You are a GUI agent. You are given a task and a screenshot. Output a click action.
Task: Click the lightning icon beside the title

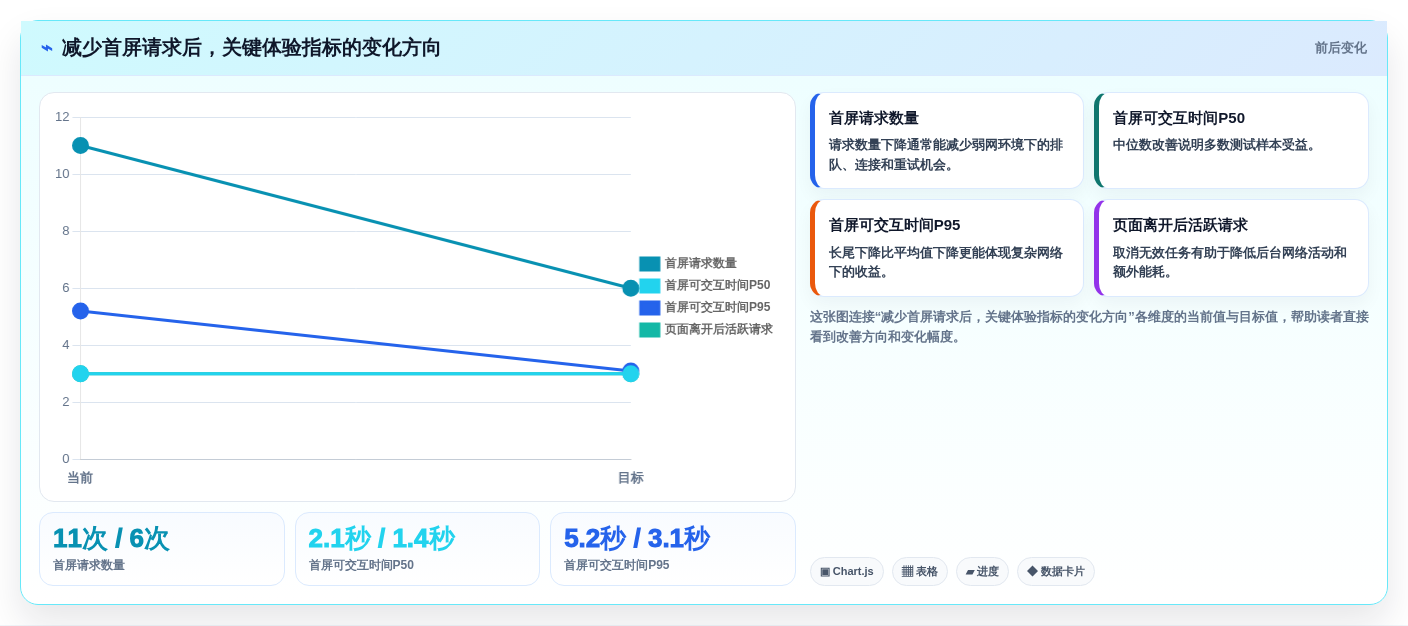tap(47, 48)
